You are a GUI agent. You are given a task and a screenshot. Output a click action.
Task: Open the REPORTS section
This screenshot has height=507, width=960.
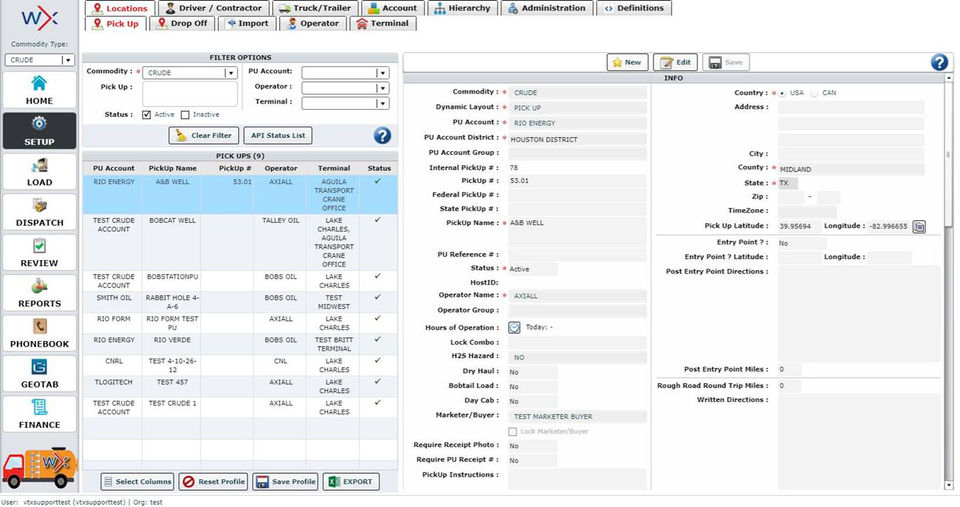39,293
